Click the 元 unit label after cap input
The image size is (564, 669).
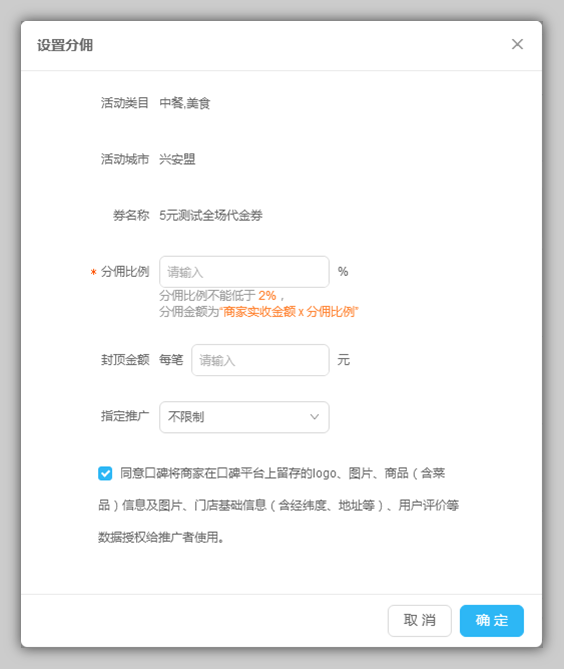(x=343, y=360)
